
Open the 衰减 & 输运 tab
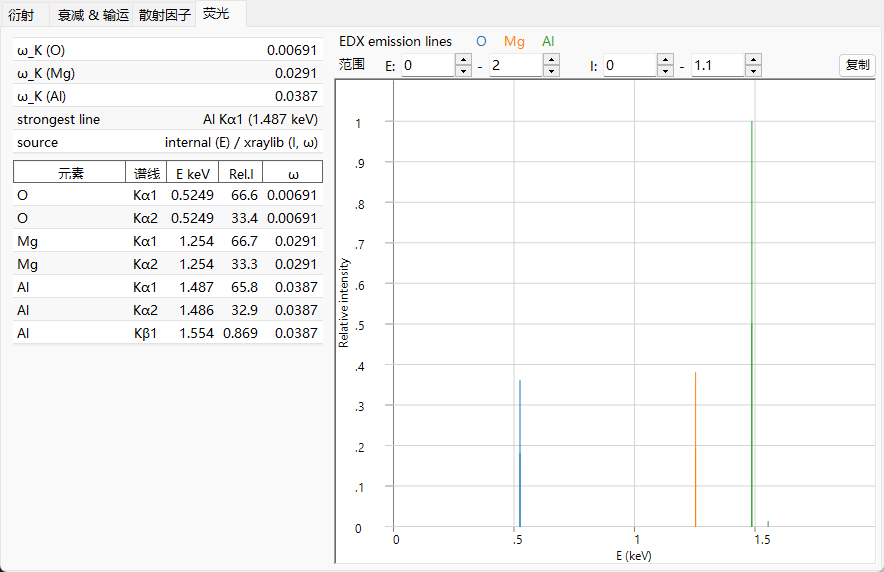[93, 15]
